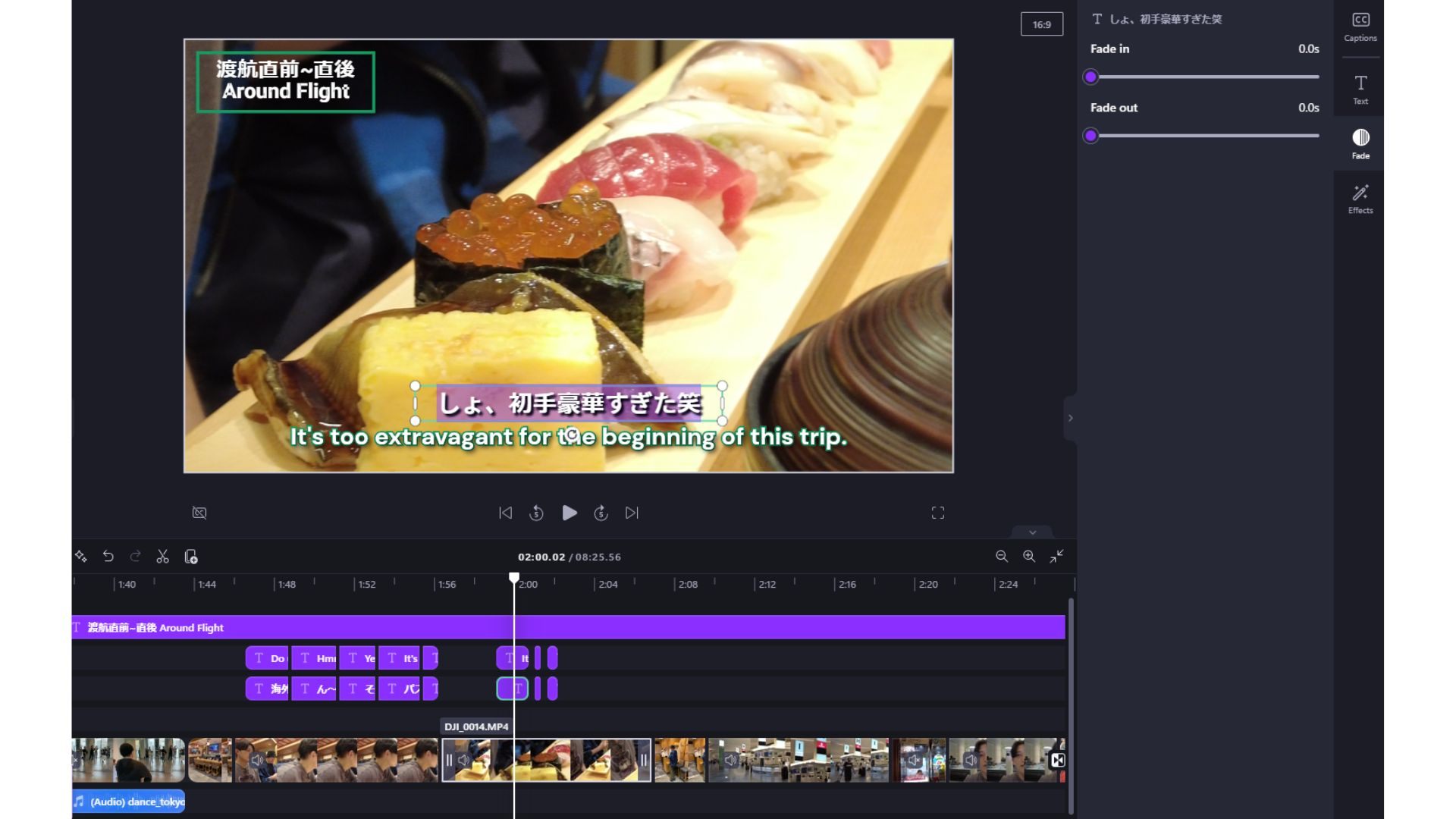Skip to the end of video
This screenshot has width=1456, height=819.
(x=632, y=513)
